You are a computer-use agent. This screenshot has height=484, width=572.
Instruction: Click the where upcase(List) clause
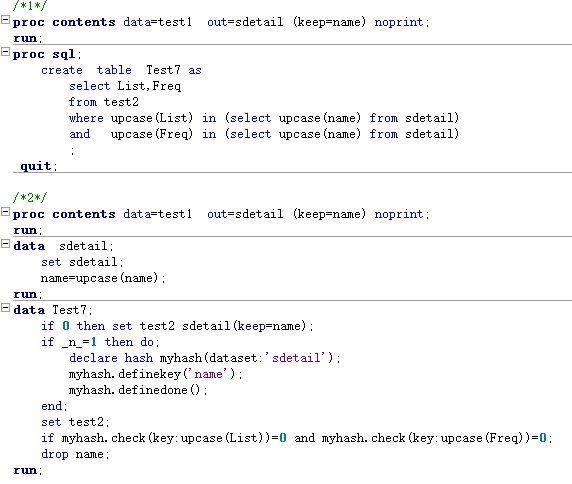264,118
